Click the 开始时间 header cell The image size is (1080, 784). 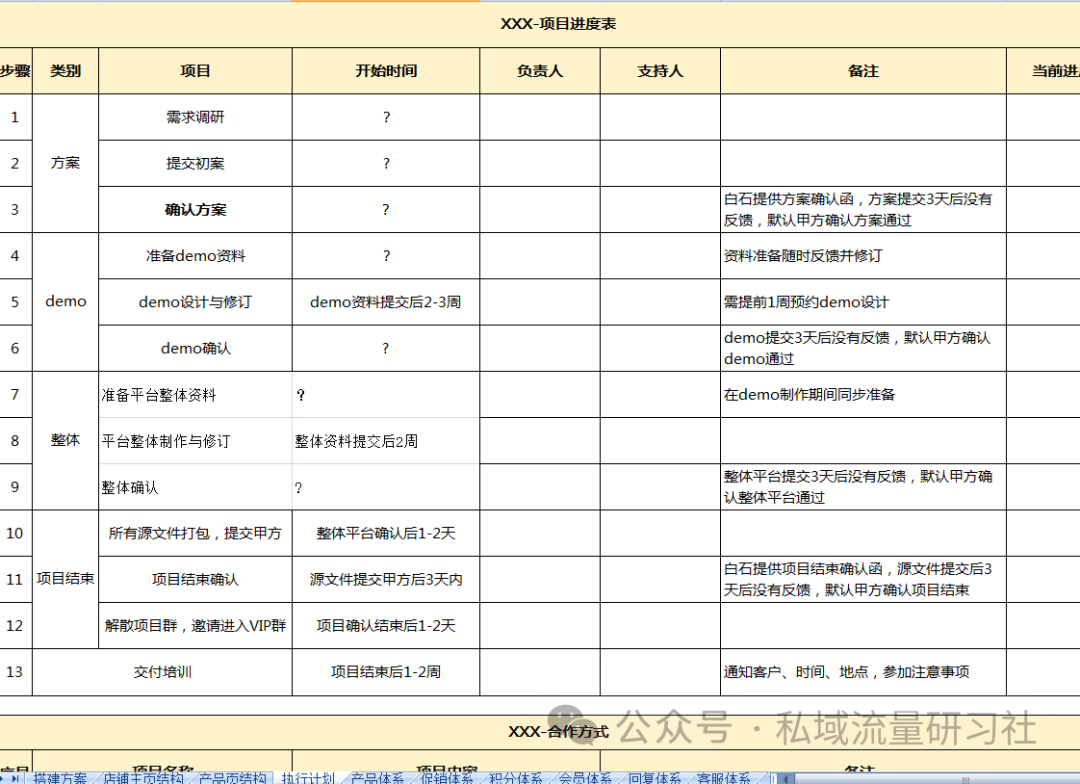[x=386, y=71]
